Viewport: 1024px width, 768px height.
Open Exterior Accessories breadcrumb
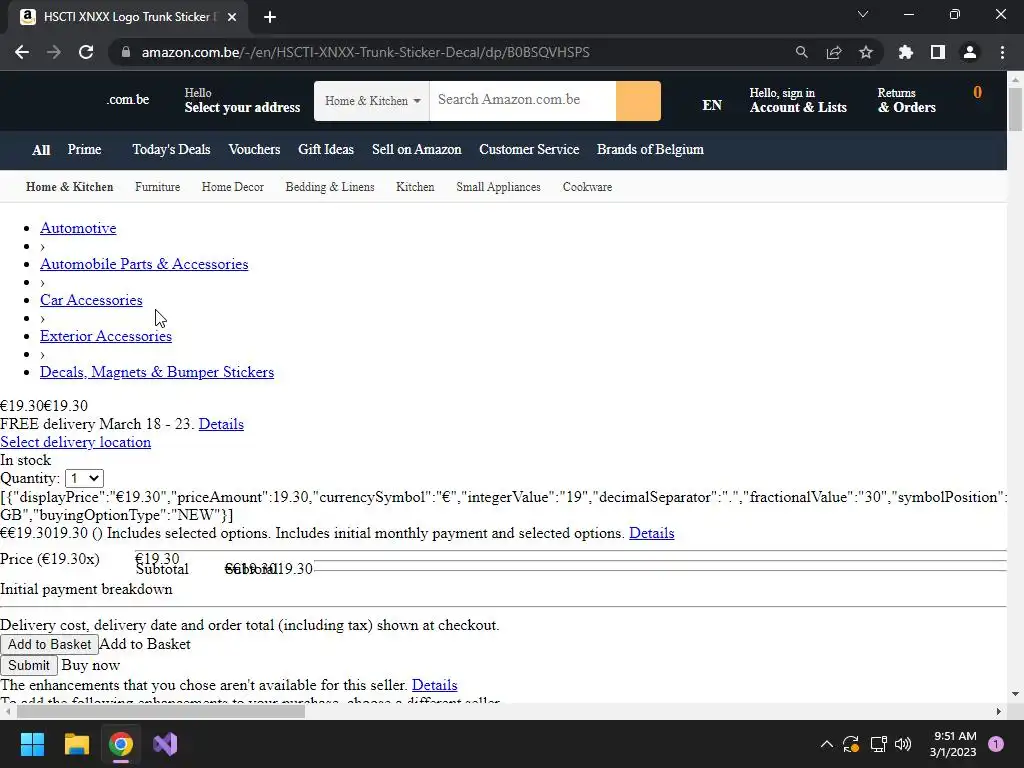(x=106, y=336)
